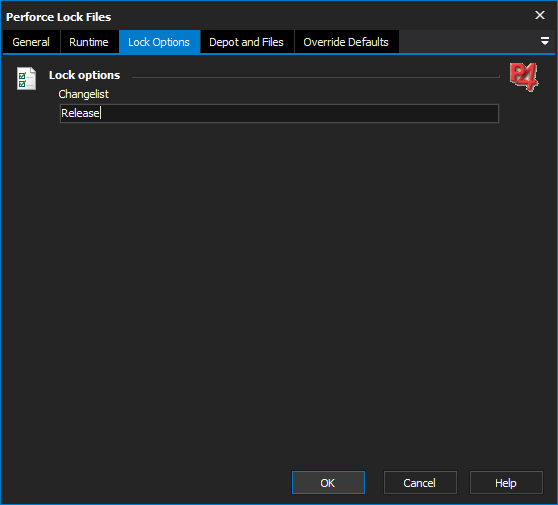Open the Runtime tab
558x505 pixels.
point(89,42)
